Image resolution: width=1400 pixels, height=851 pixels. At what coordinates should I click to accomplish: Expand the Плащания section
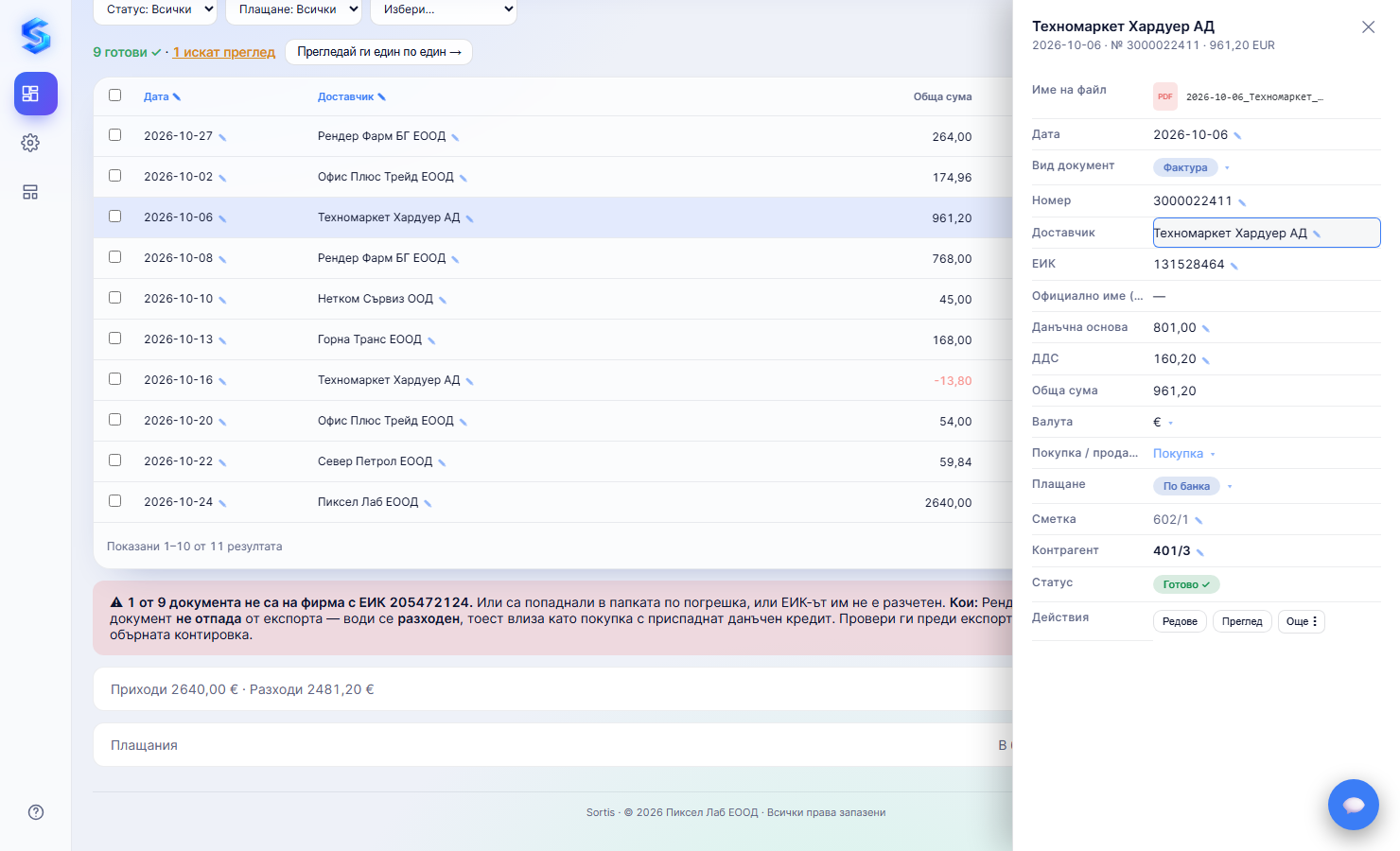tap(552, 745)
